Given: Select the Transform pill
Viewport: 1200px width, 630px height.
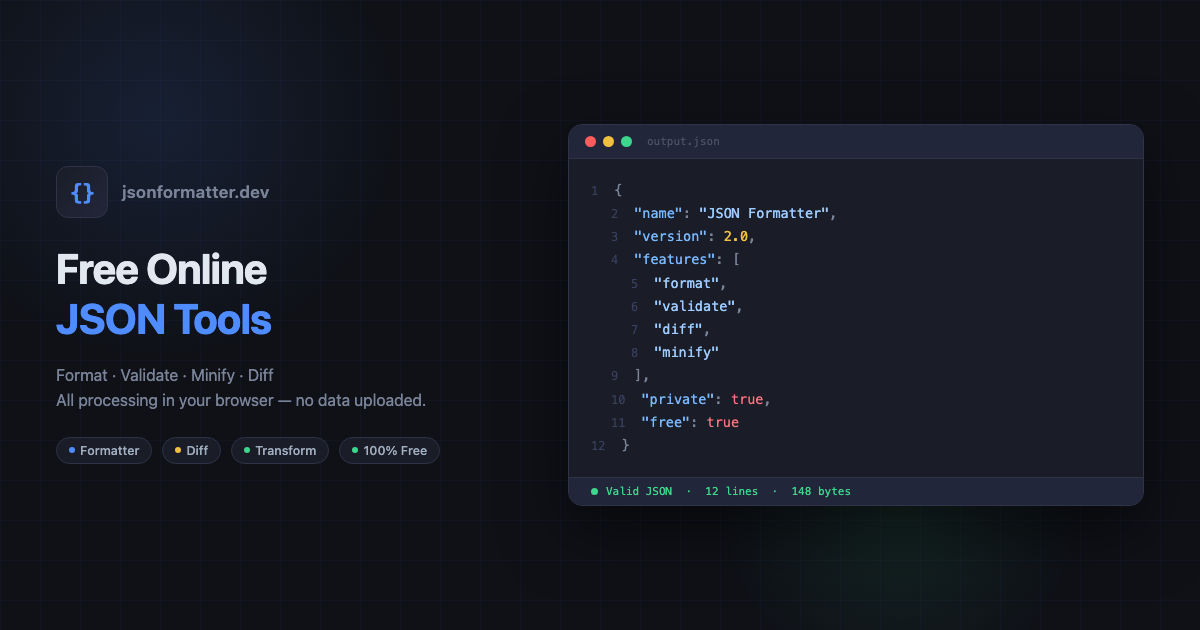Looking at the screenshot, I should point(280,450).
